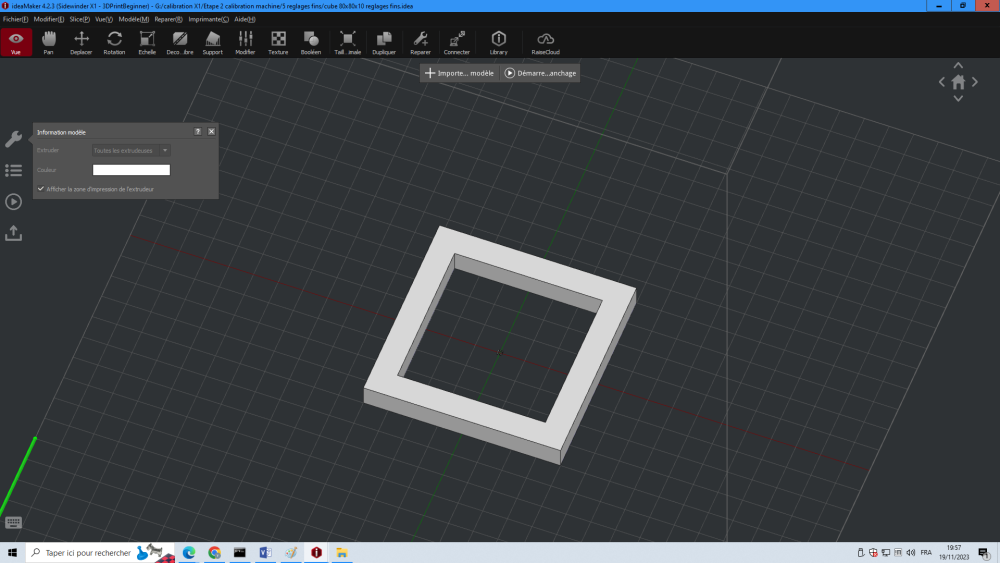The height and width of the screenshot is (563, 1000).
Task: Click the sidebar upload export icon
Action: (x=13, y=233)
